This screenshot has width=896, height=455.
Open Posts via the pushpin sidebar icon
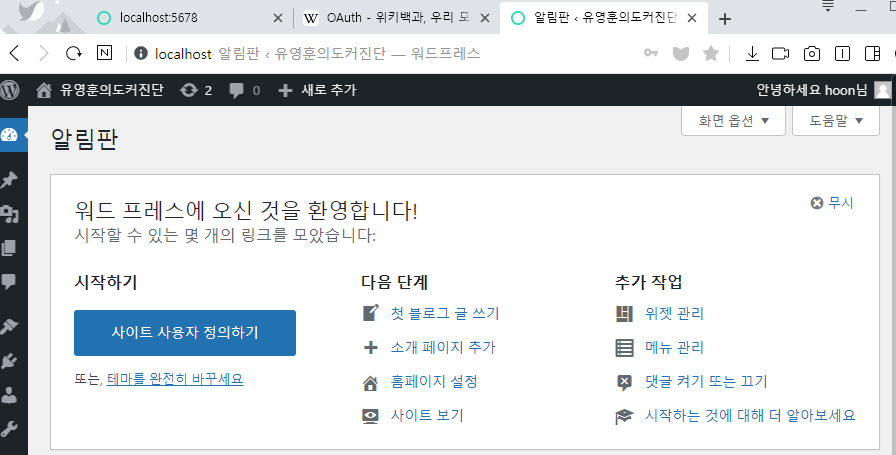point(9,179)
